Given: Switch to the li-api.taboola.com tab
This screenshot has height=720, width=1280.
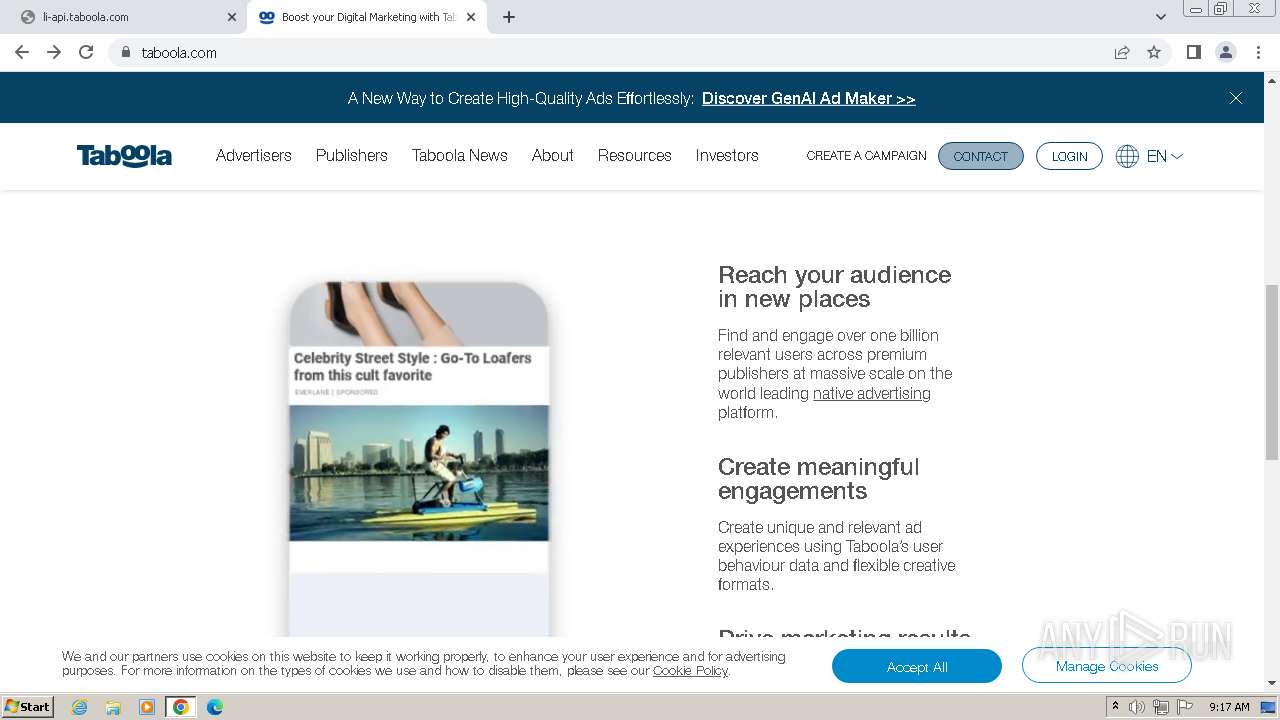Looking at the screenshot, I should [127, 17].
